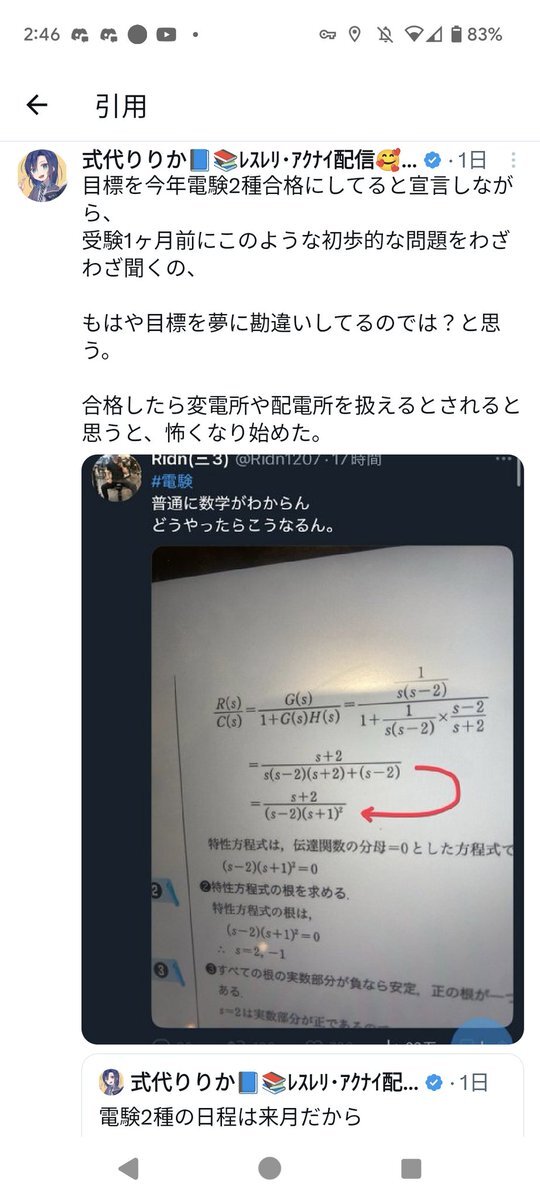Open the small avatar in the quoted tweet
540x1200 pixels.
tap(112, 1083)
